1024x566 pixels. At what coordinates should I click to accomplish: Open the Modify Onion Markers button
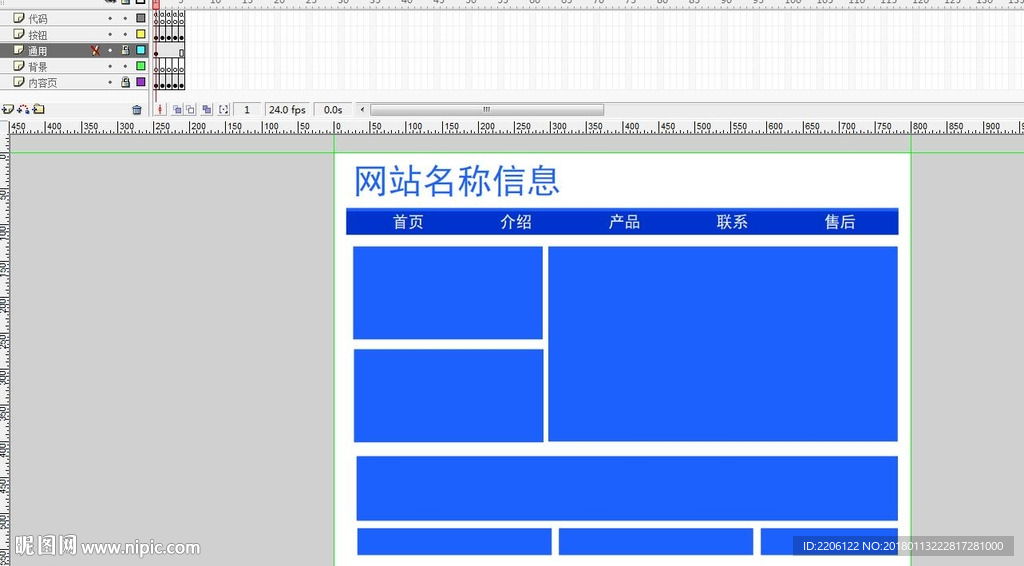click(x=224, y=110)
